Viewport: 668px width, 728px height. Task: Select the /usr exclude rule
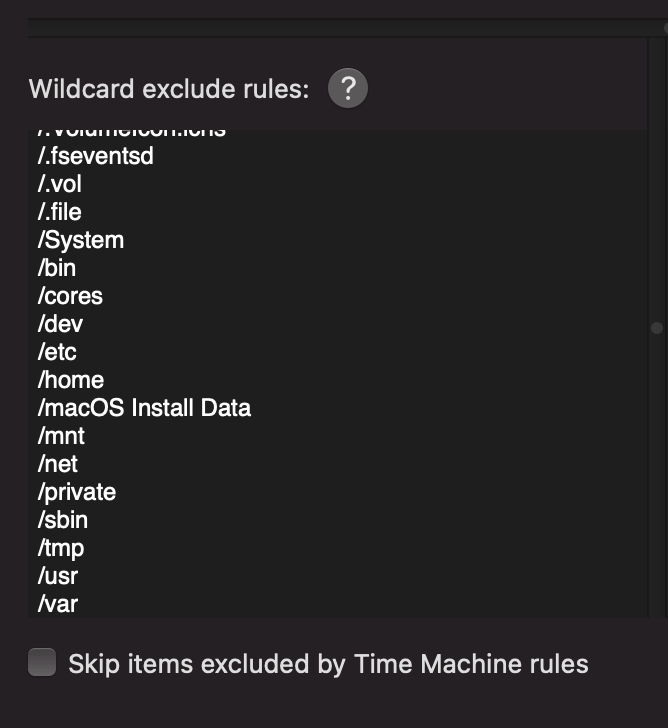(x=58, y=576)
